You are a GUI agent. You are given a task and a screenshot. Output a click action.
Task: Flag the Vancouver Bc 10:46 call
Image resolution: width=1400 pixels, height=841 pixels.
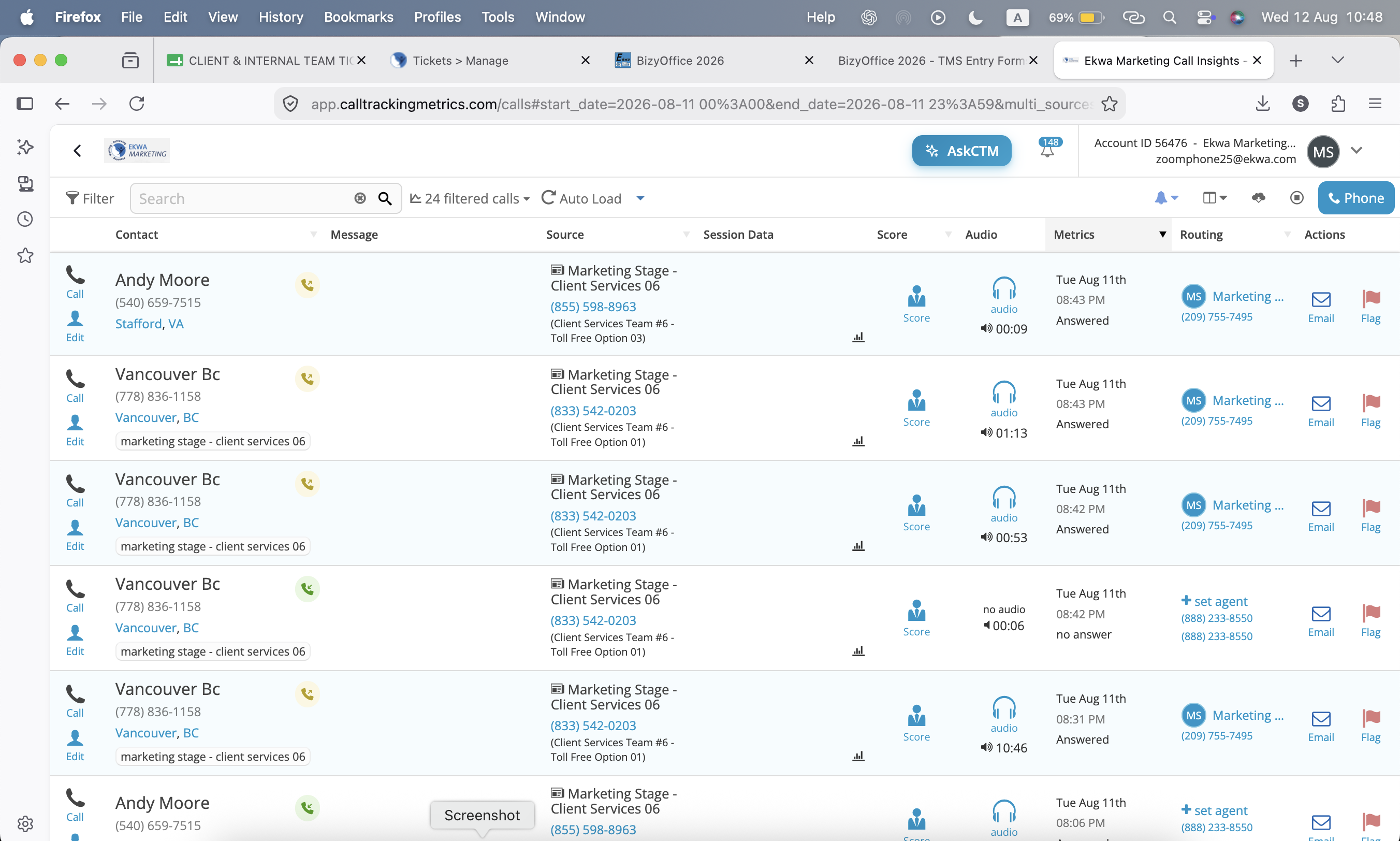click(1370, 726)
